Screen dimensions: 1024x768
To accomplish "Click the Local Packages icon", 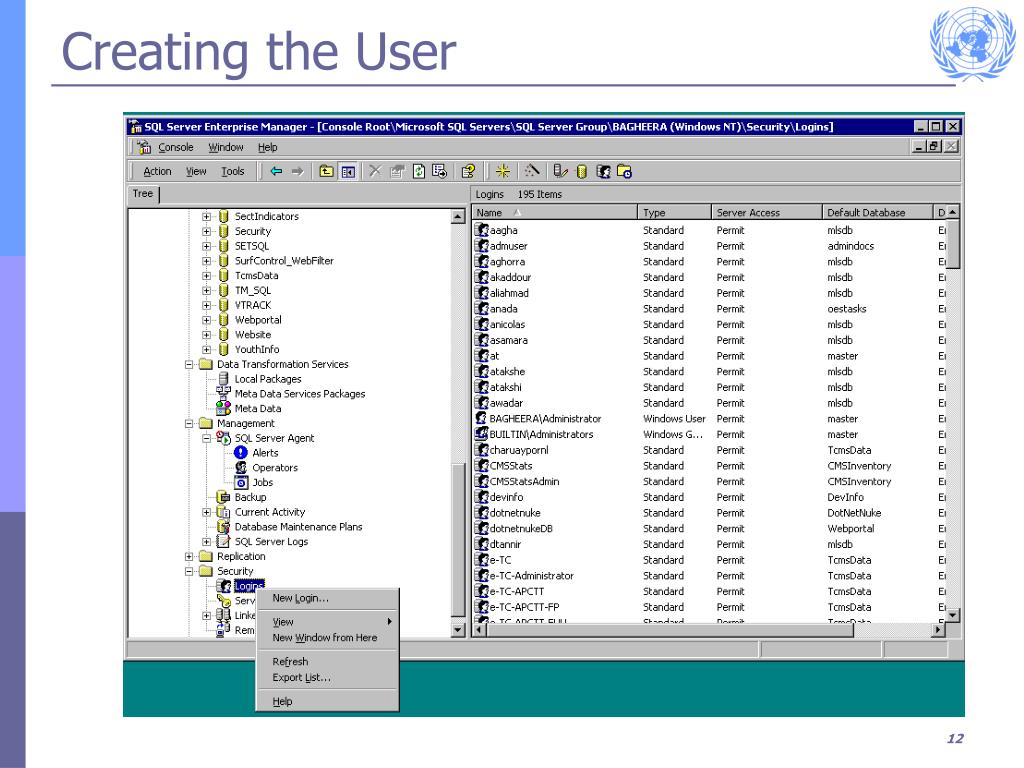I will click(x=223, y=379).
